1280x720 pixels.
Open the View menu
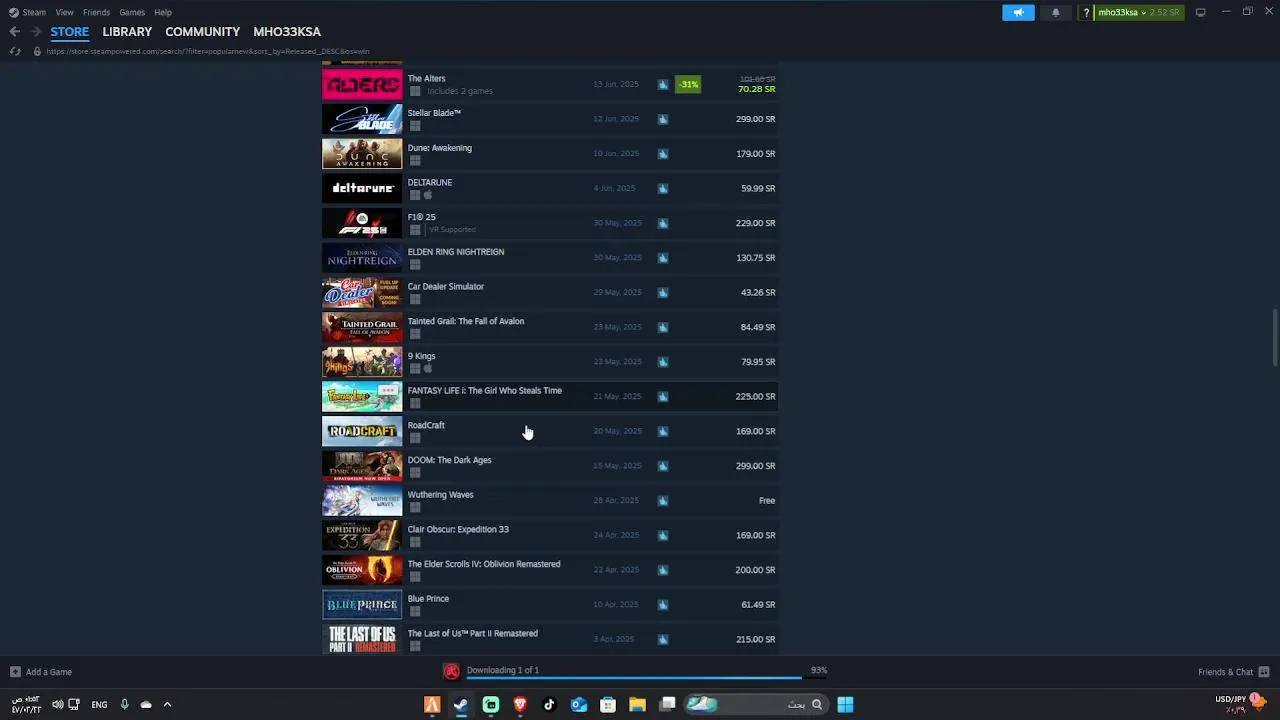tap(64, 12)
